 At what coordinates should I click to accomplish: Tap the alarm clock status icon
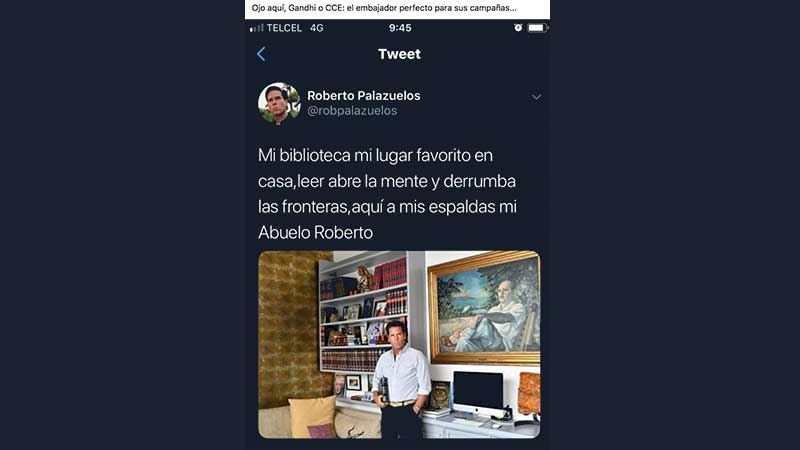[x=518, y=28]
